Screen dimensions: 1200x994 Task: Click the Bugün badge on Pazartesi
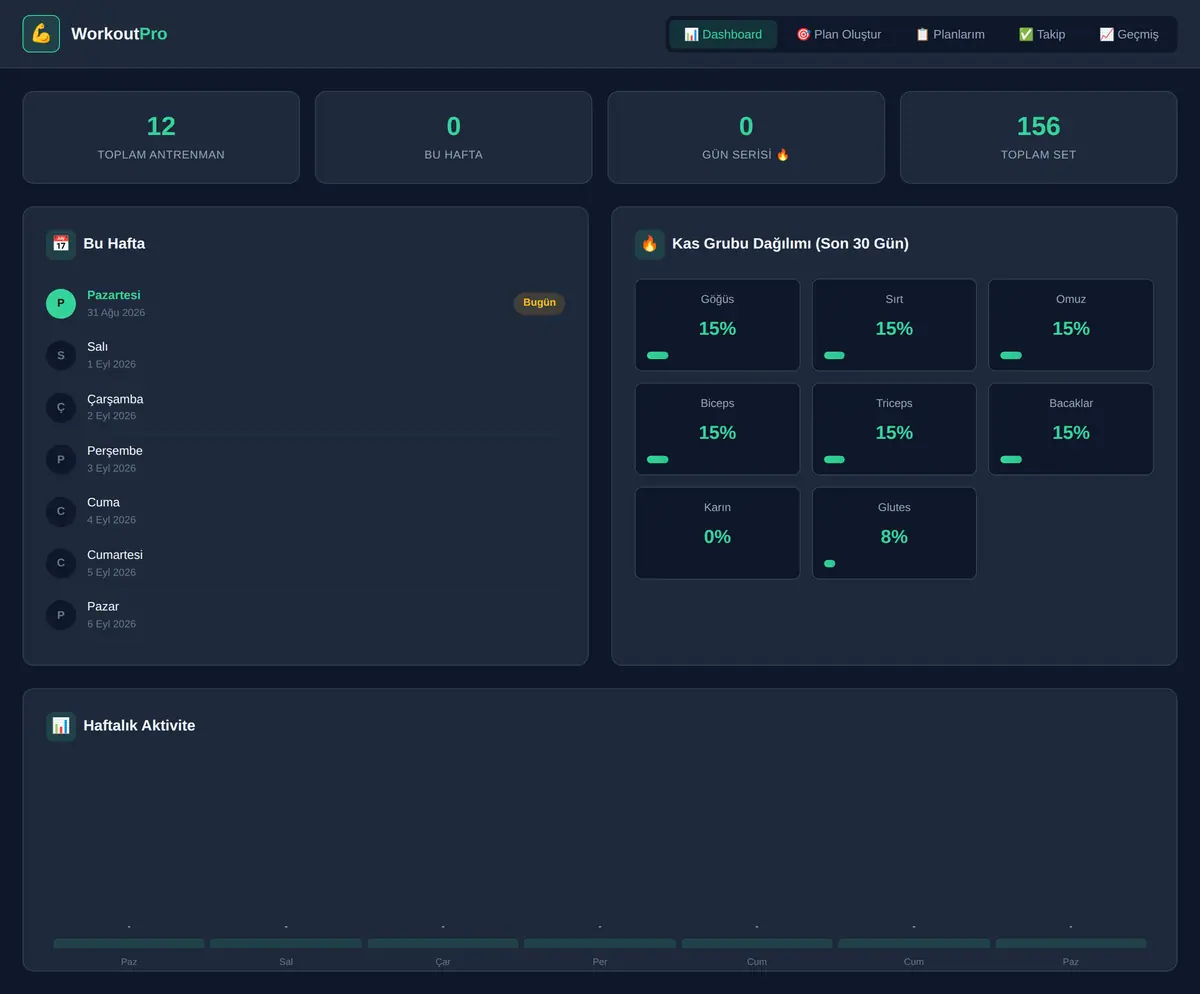(539, 303)
